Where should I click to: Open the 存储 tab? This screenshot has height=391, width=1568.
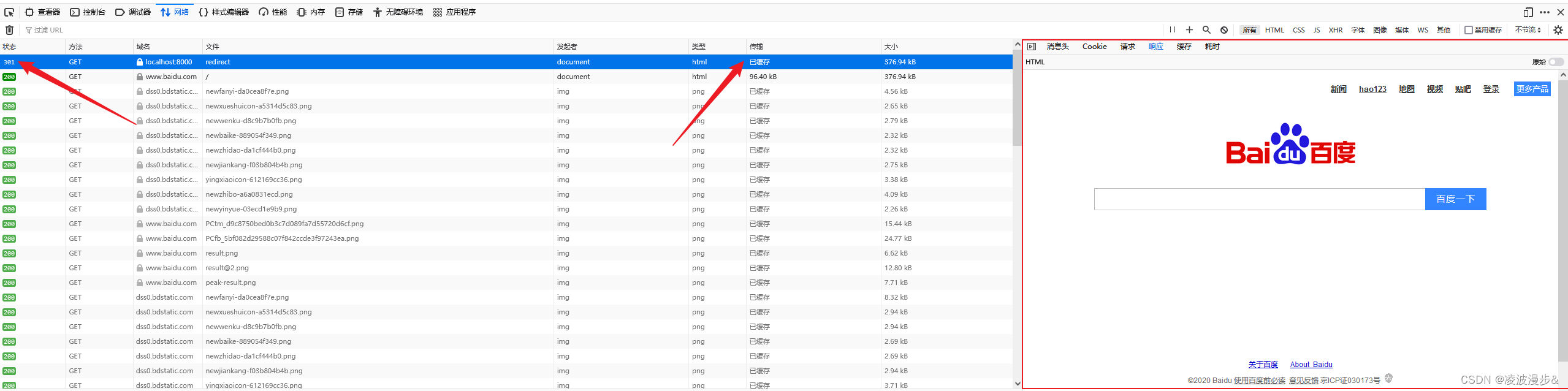click(349, 12)
